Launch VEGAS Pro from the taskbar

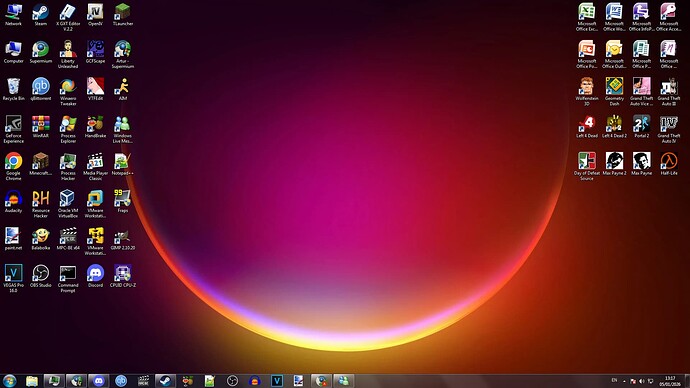click(277, 381)
